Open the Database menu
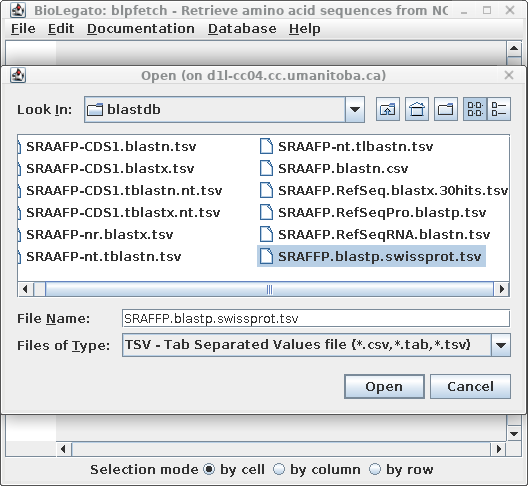This screenshot has height=486, width=528. (x=242, y=29)
